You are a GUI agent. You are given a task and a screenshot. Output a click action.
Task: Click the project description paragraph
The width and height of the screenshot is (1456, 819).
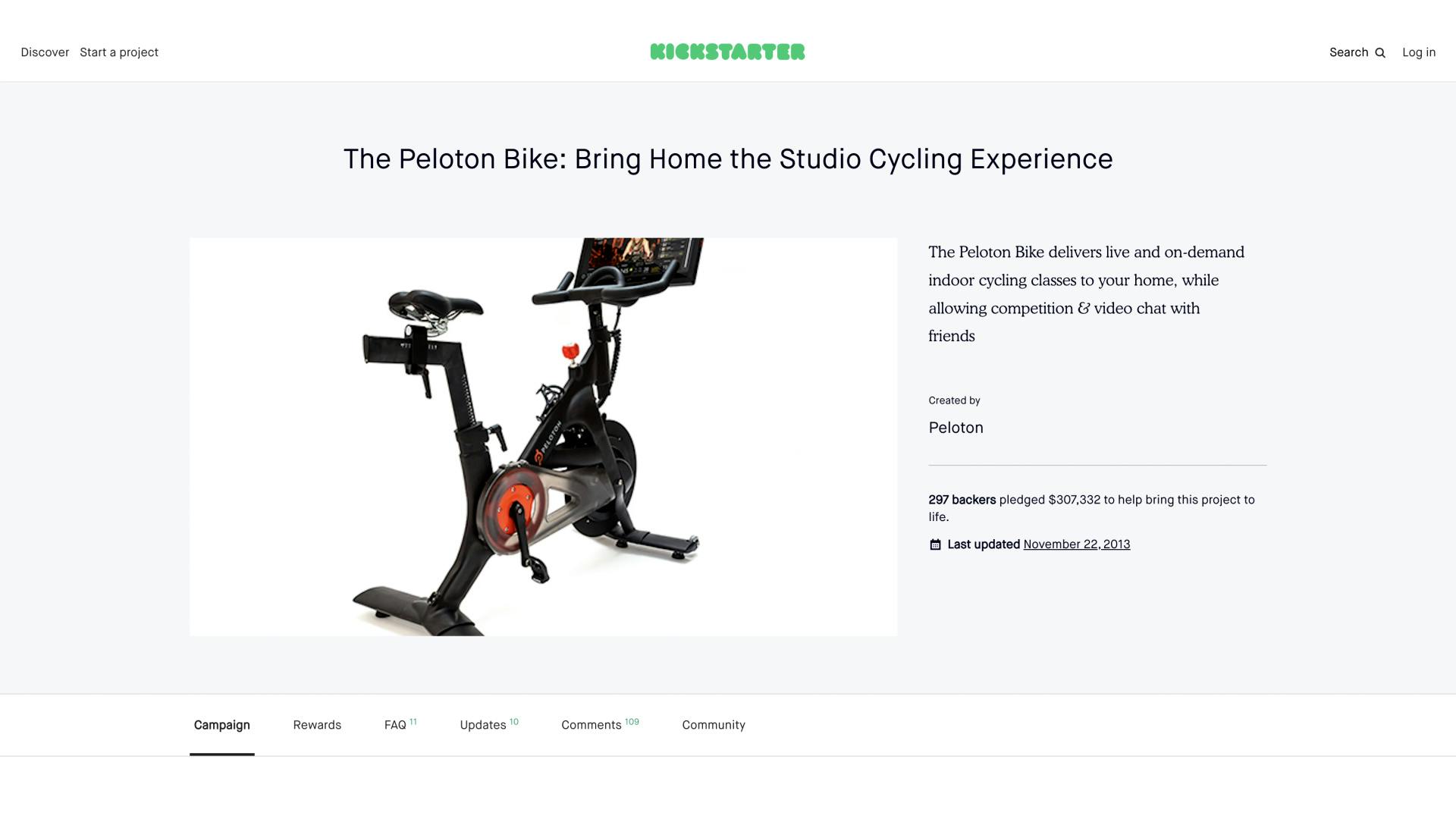[1086, 293]
